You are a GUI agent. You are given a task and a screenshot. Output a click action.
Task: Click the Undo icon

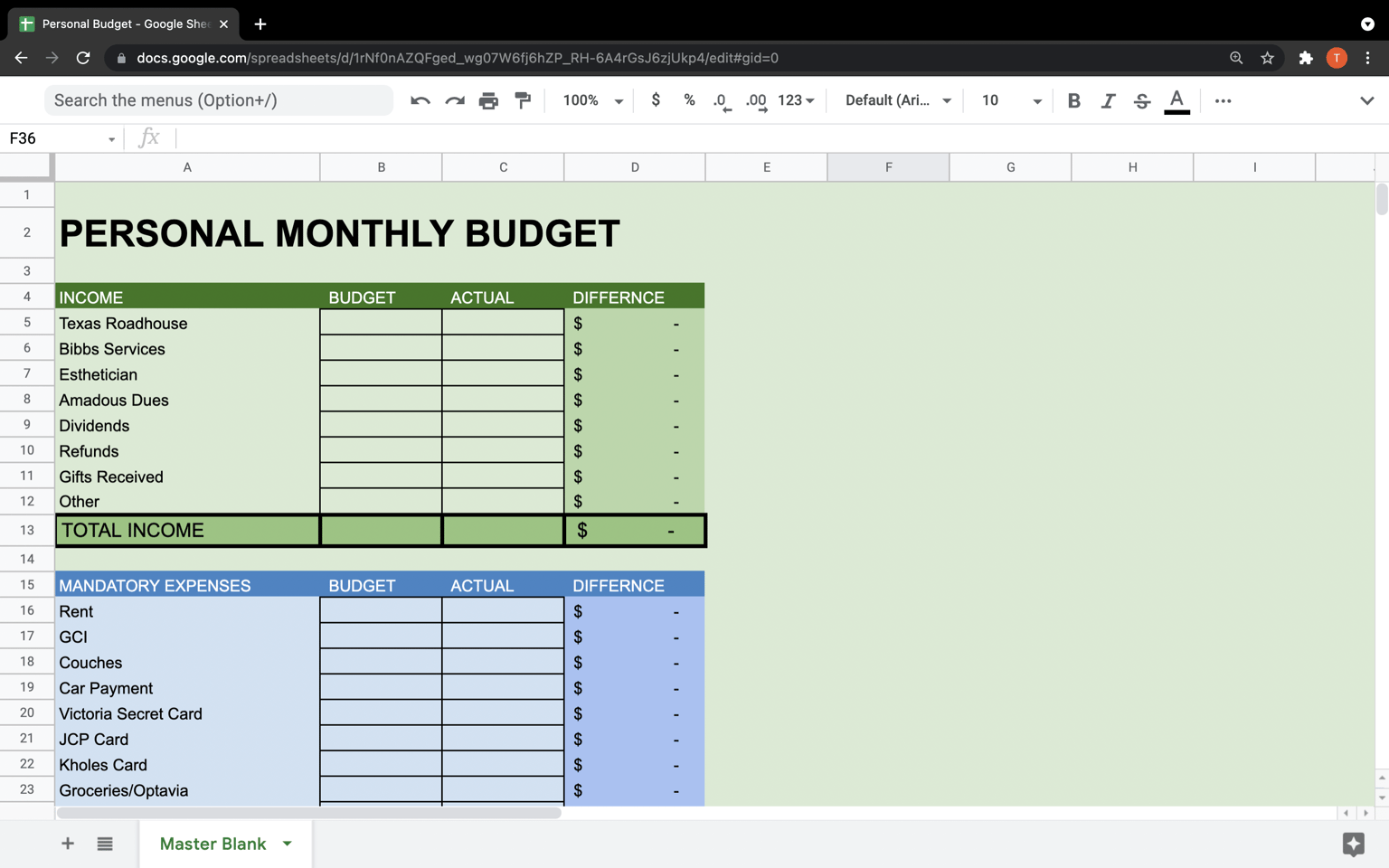[x=420, y=100]
